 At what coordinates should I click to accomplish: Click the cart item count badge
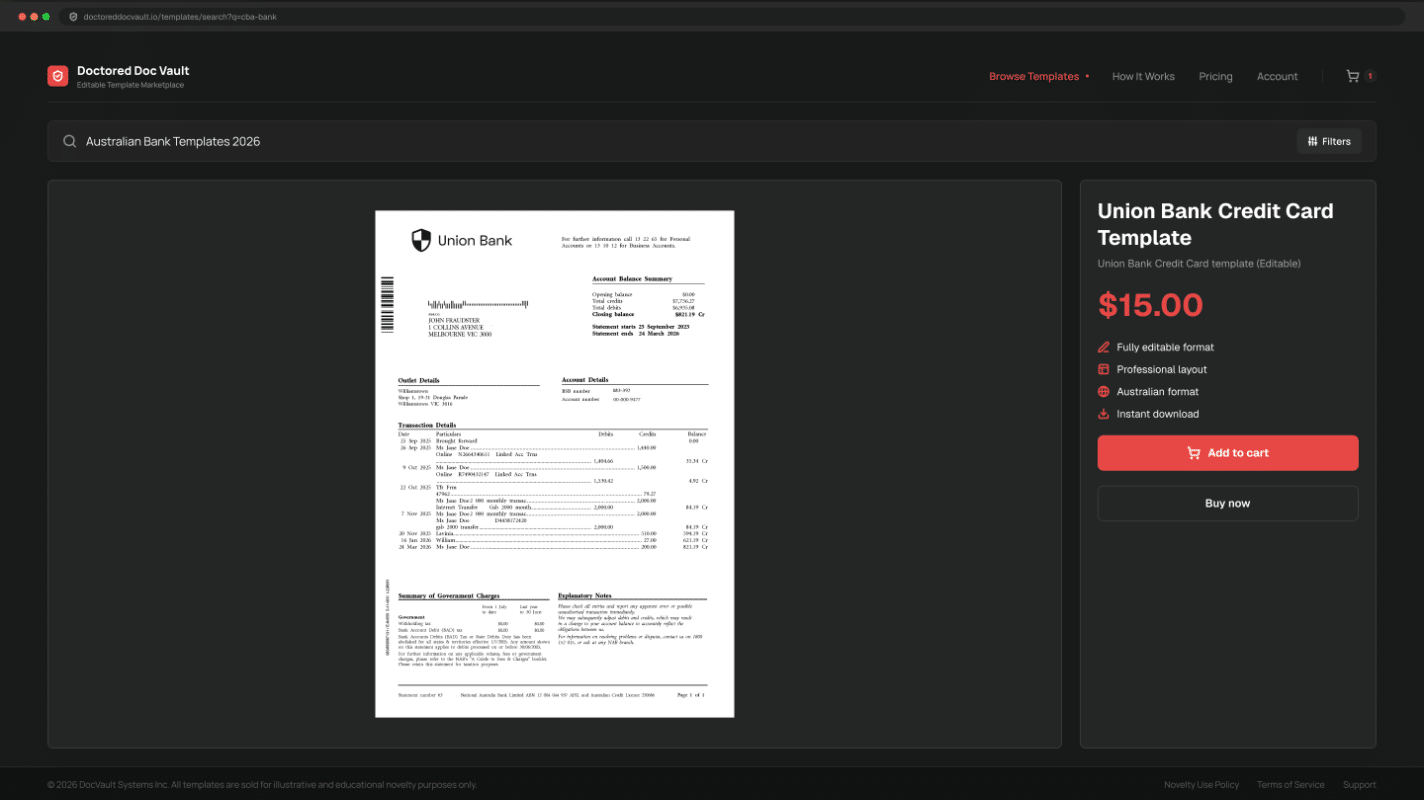click(x=1369, y=76)
